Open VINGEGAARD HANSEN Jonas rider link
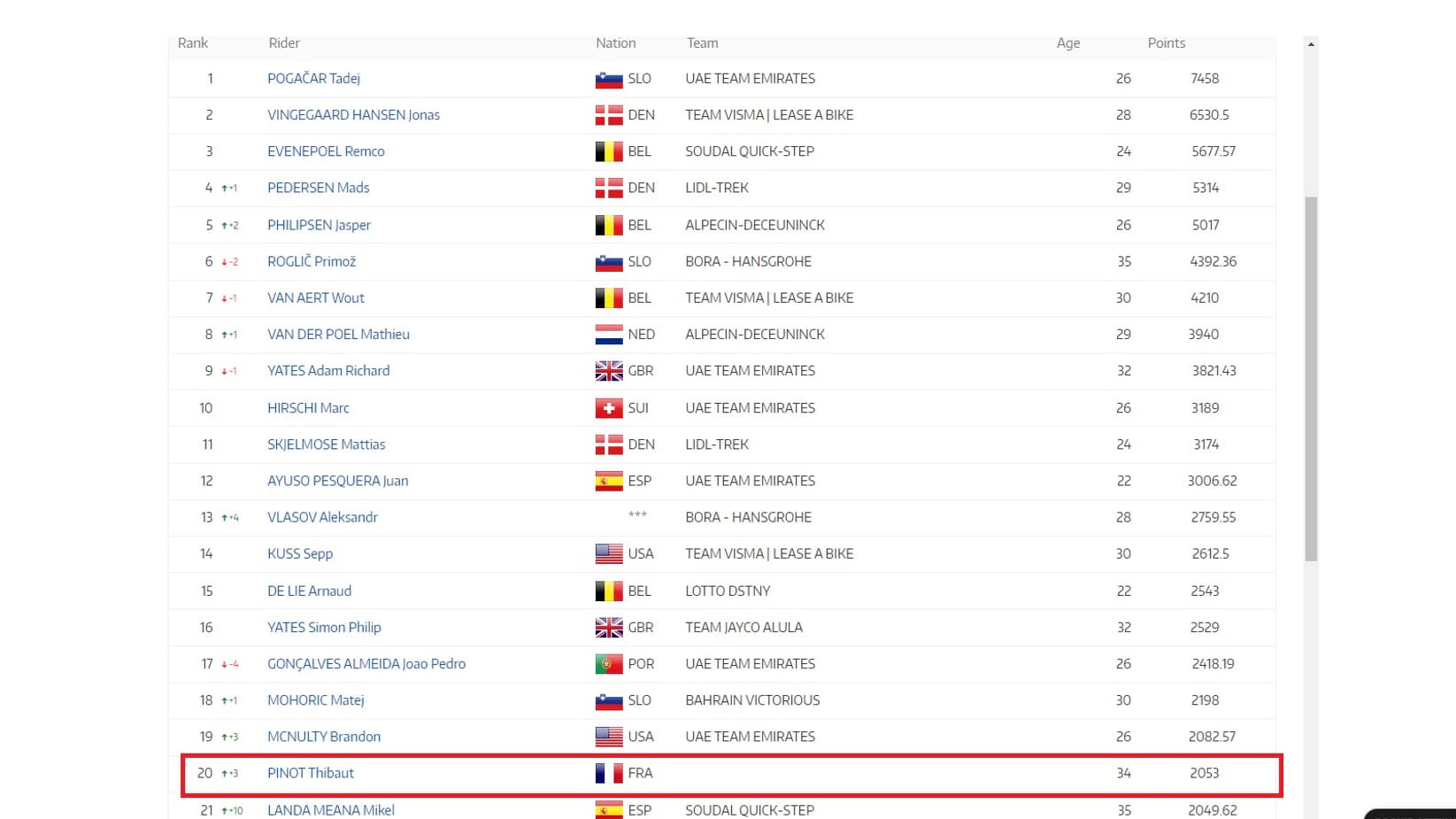Screen dimensions: 1456x819 point(353,114)
